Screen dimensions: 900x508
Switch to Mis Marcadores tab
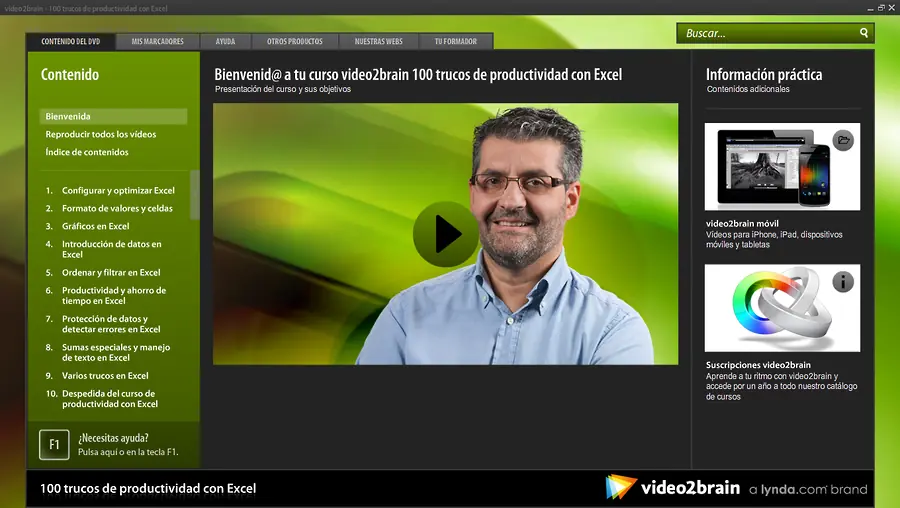tap(157, 41)
